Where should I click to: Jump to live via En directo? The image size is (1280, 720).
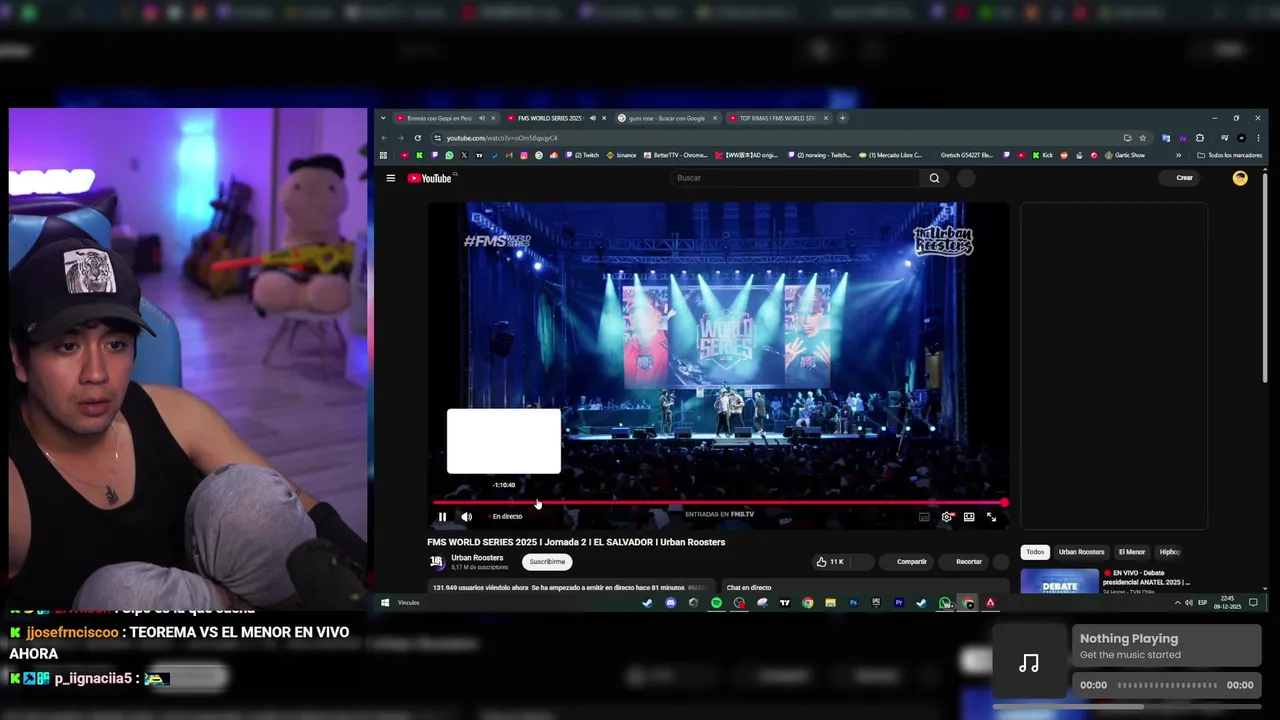click(506, 517)
